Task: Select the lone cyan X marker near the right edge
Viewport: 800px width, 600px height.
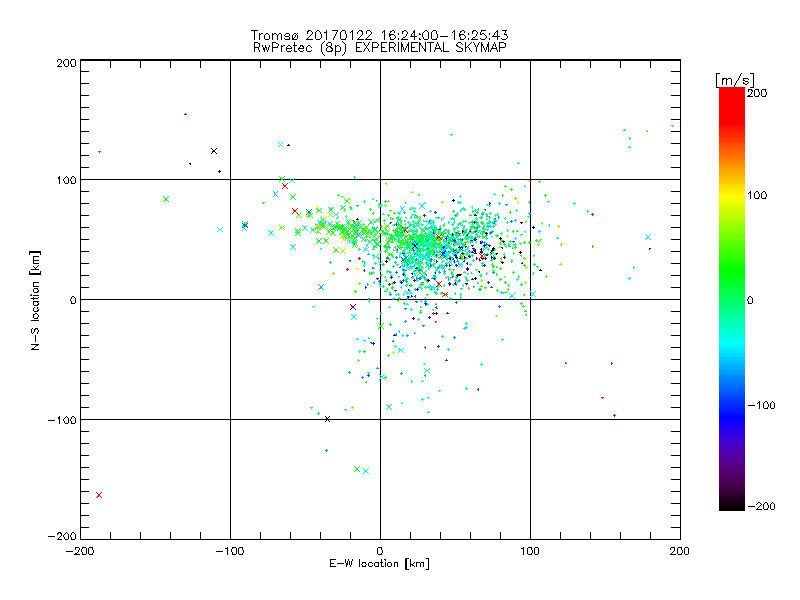Action: [648, 237]
